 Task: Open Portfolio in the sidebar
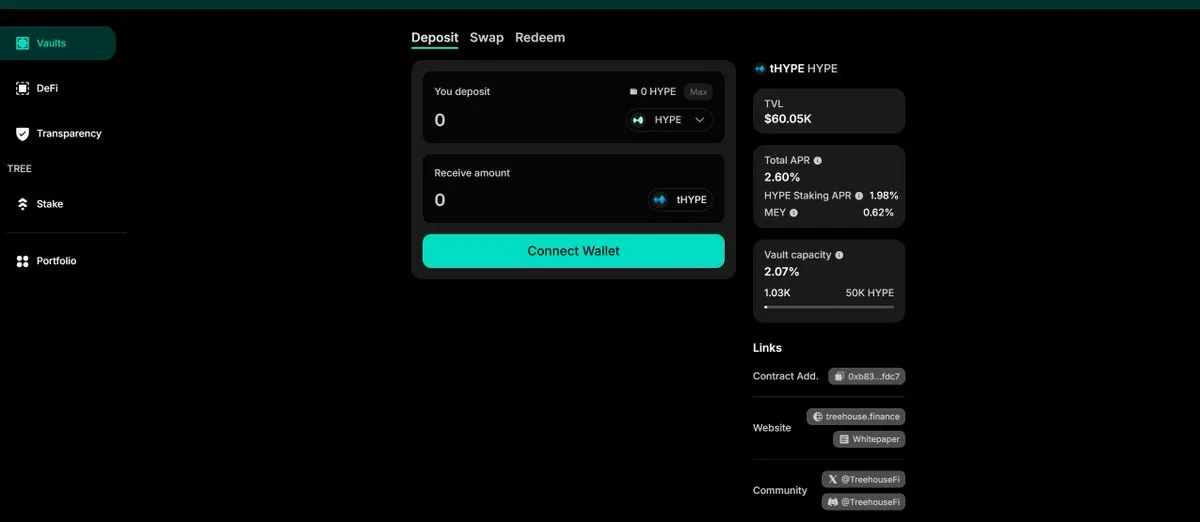(x=58, y=261)
